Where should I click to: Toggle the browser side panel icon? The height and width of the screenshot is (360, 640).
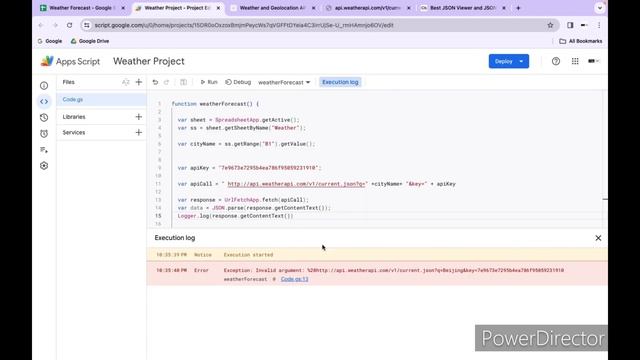point(570,25)
